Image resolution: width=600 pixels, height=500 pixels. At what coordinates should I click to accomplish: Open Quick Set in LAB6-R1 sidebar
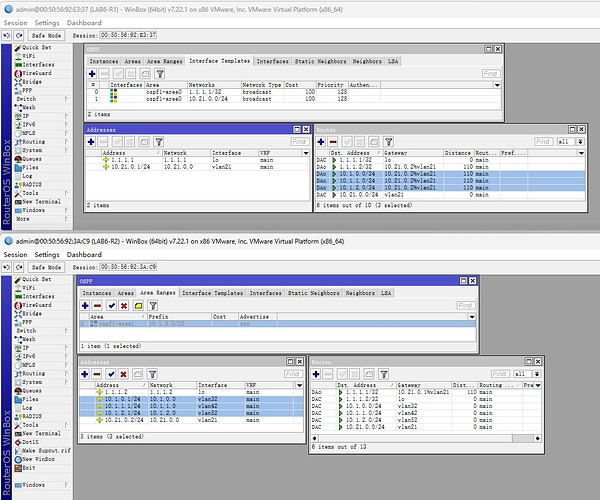pos(33,47)
